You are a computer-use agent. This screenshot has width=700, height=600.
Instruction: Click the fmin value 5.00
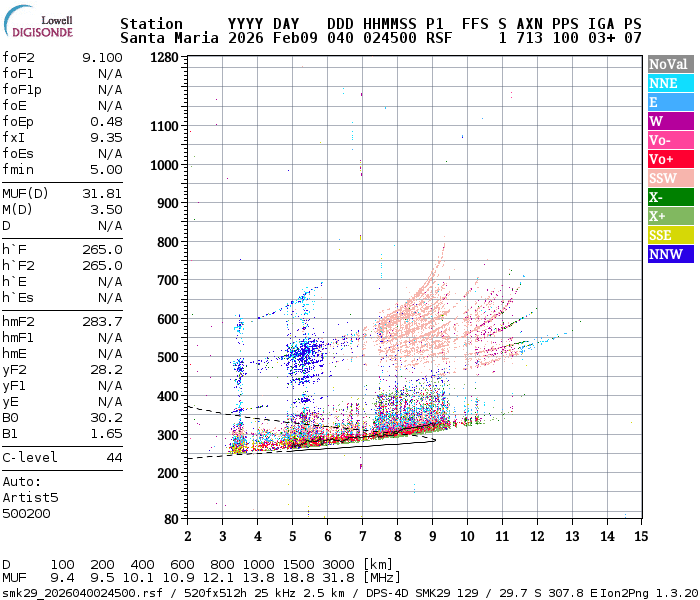tap(106, 170)
